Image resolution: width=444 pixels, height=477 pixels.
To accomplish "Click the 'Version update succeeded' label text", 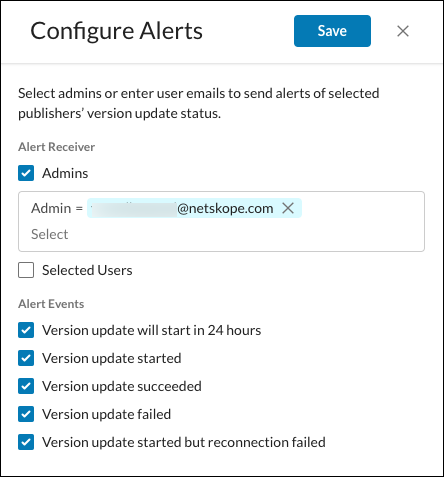I will click(x=122, y=386).
